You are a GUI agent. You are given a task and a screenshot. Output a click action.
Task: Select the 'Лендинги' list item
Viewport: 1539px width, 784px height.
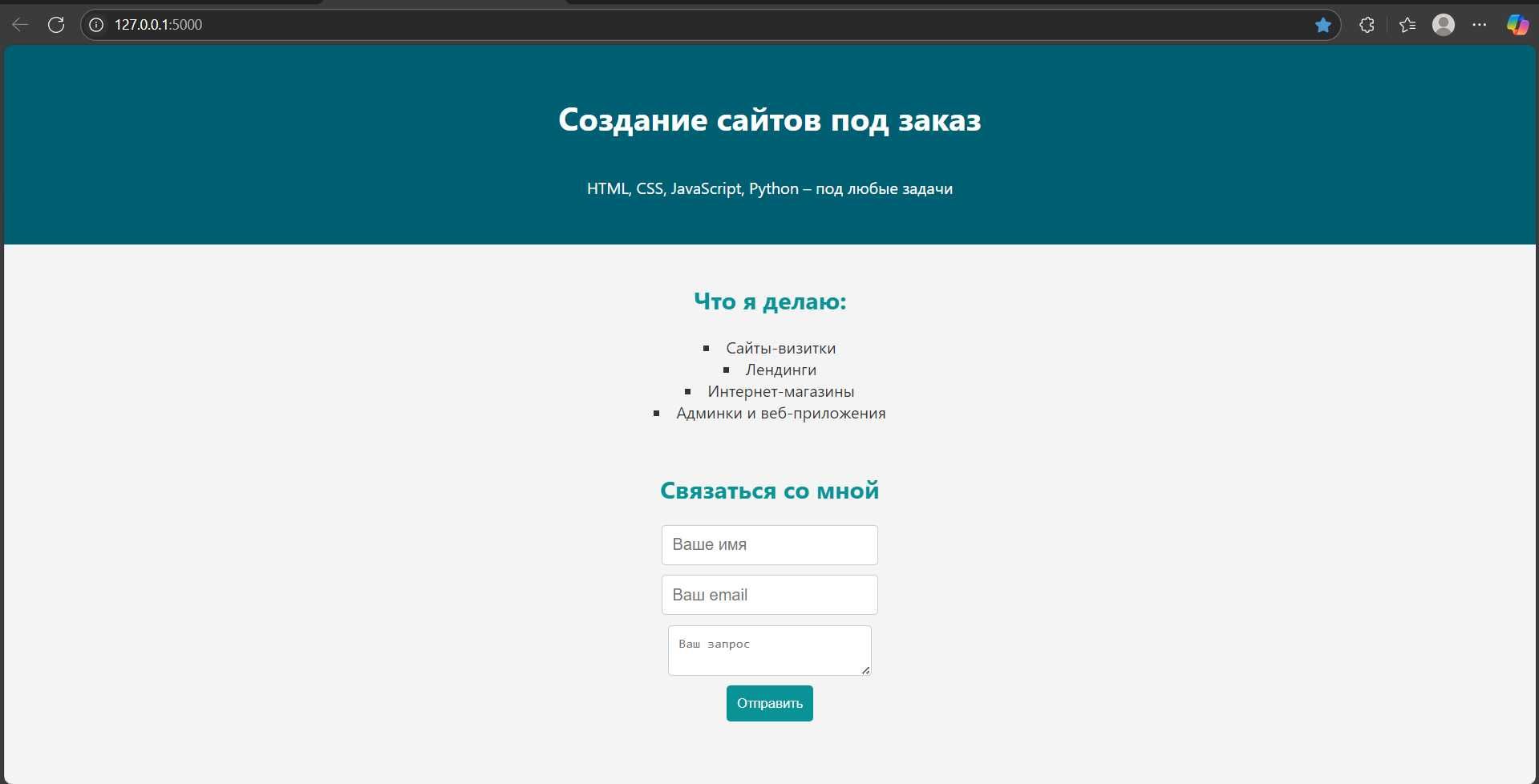coord(780,370)
